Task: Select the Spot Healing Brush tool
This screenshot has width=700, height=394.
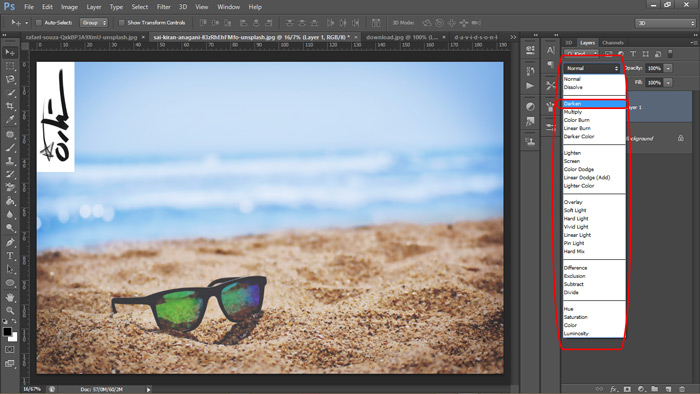Action: 10,134
